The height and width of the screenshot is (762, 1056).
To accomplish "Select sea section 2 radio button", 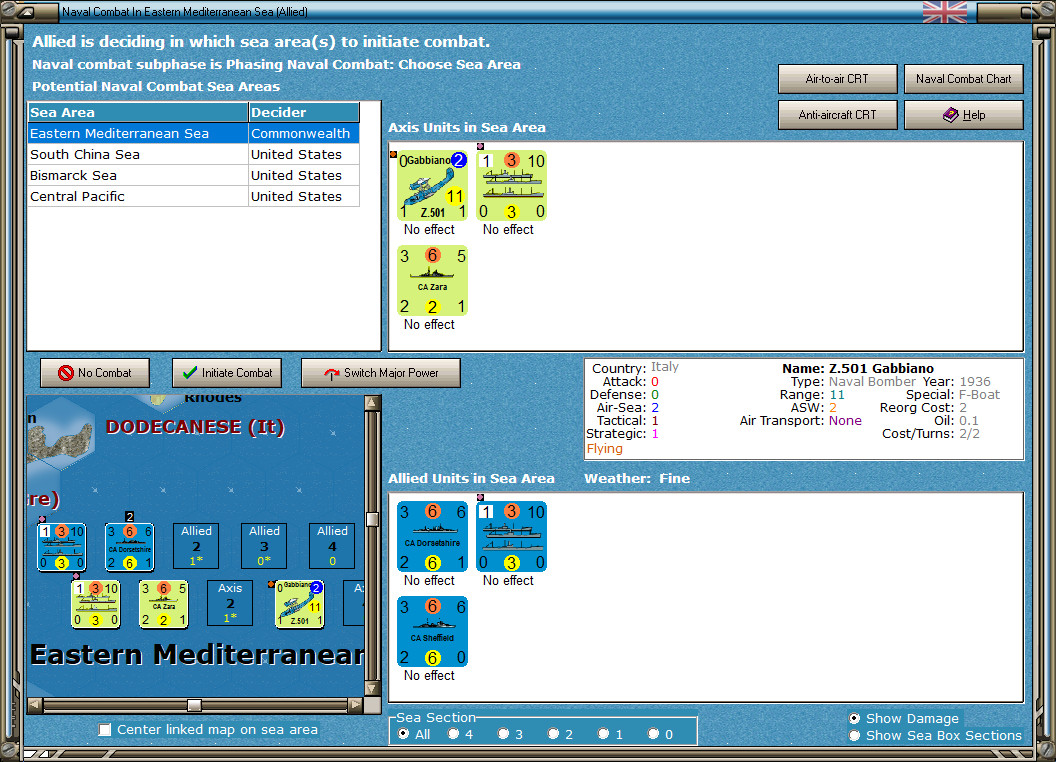I will [x=553, y=734].
